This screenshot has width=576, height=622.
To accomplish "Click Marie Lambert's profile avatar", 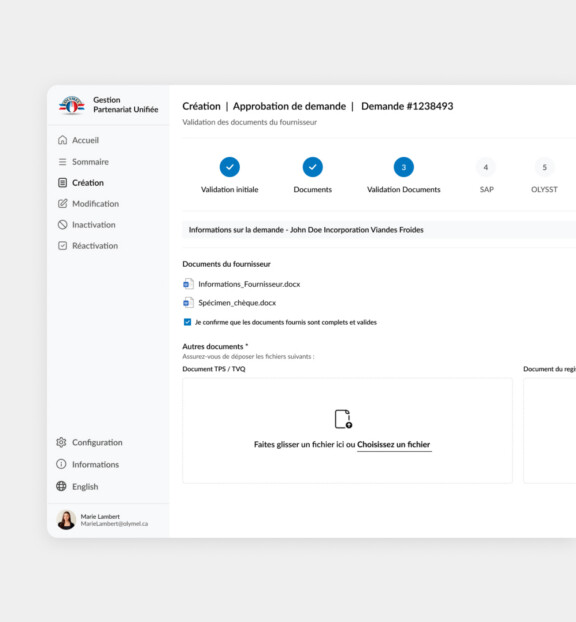I will pyautogui.click(x=66, y=520).
